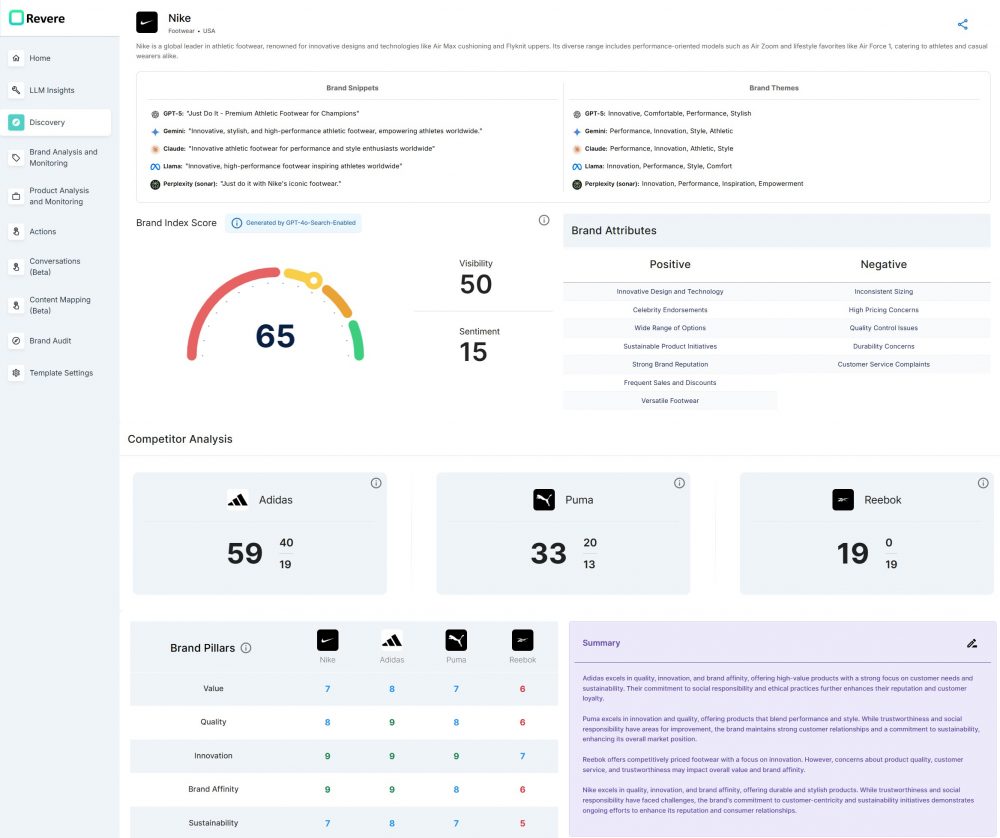Open Brand Analysis and Monitoring
Image resolution: width=1000 pixels, height=838 pixels.
[x=63, y=158]
